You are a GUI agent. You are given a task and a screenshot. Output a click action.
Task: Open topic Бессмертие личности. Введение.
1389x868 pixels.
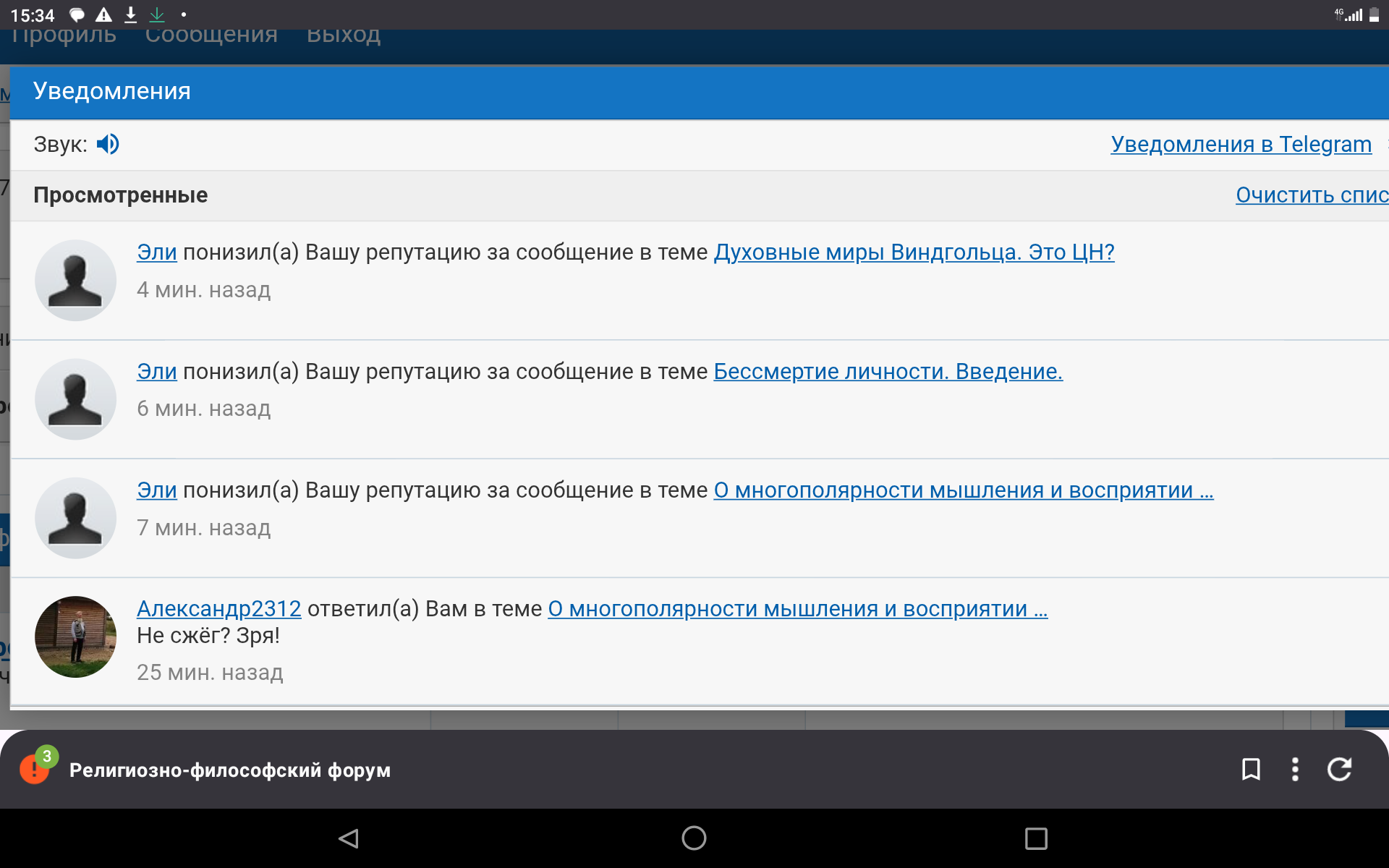click(888, 371)
